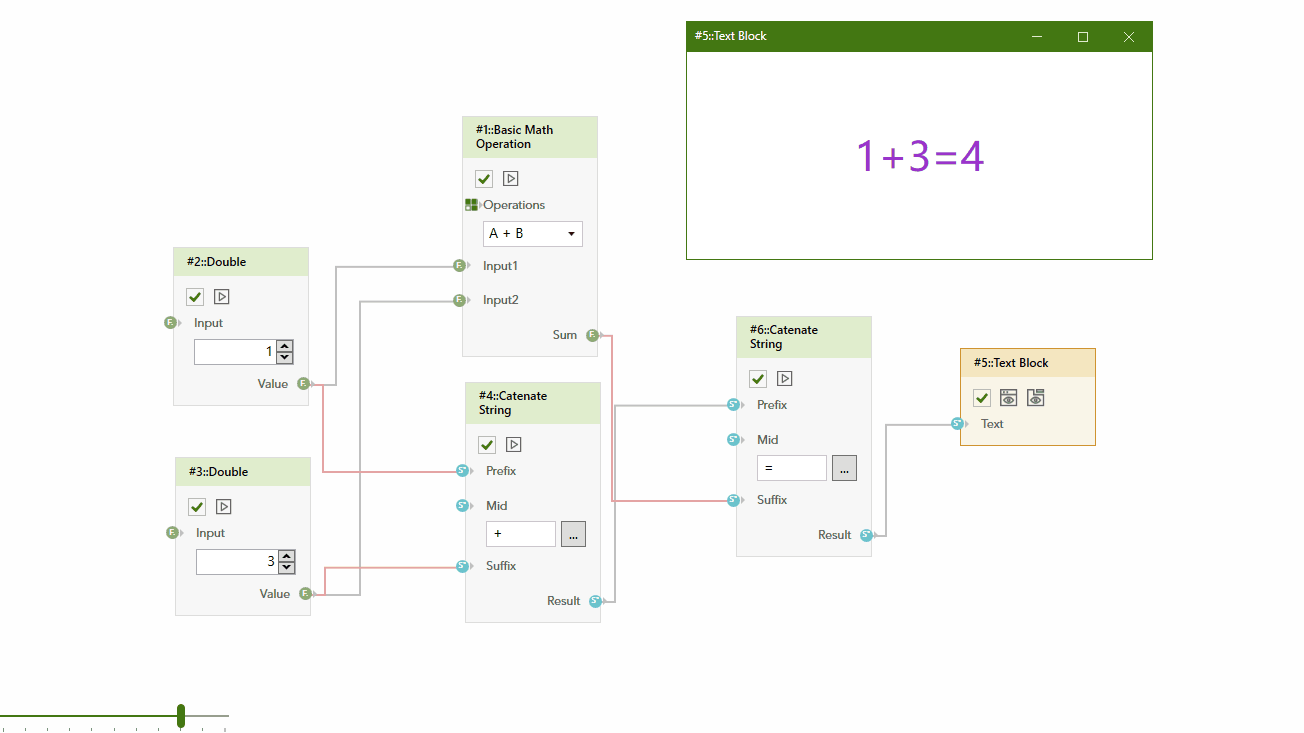Toggle the enable checkbox on #4 Catenate String

coord(487,445)
